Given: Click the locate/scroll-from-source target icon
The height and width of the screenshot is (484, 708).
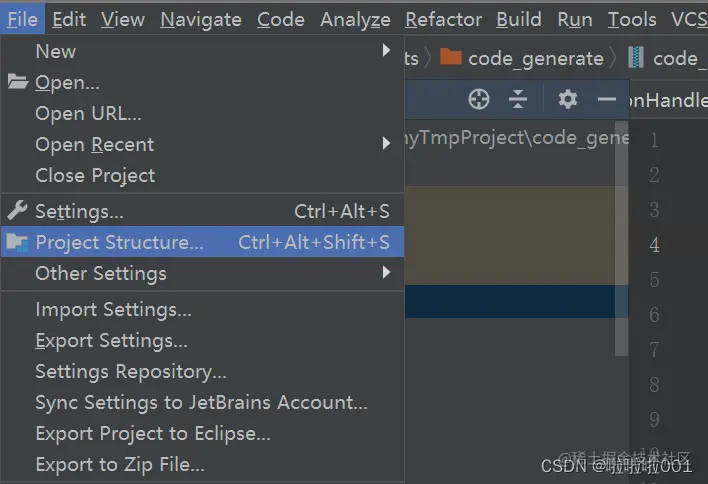Looking at the screenshot, I should click(x=479, y=98).
